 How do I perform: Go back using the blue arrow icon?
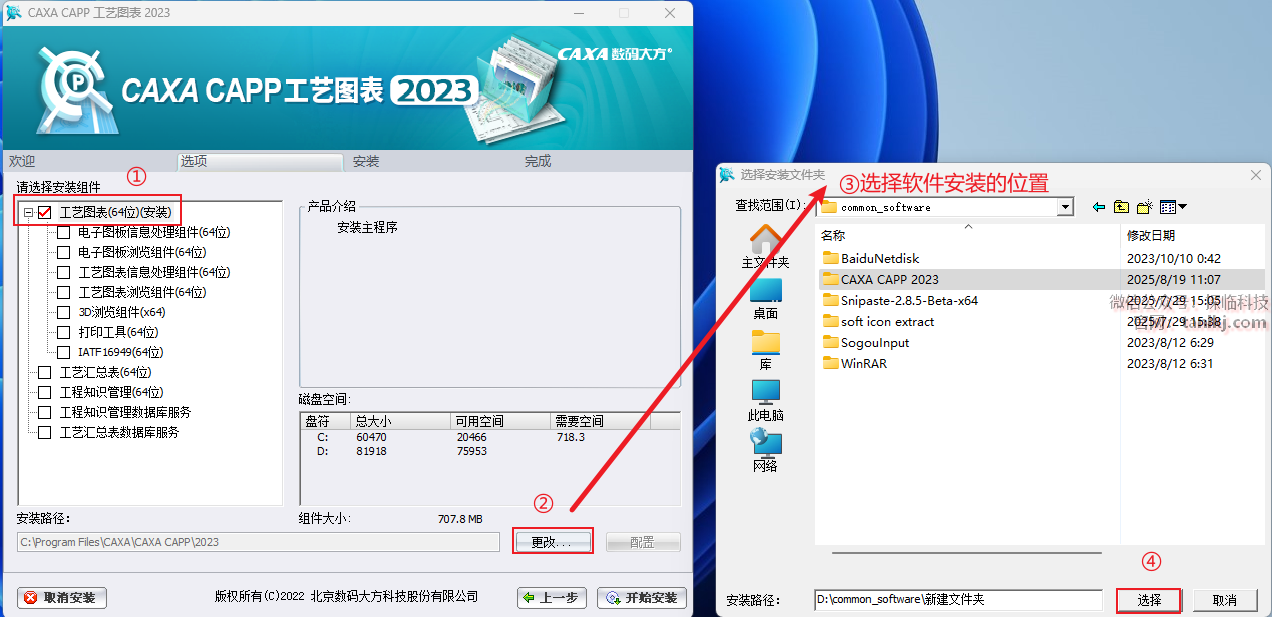pyautogui.click(x=1099, y=207)
